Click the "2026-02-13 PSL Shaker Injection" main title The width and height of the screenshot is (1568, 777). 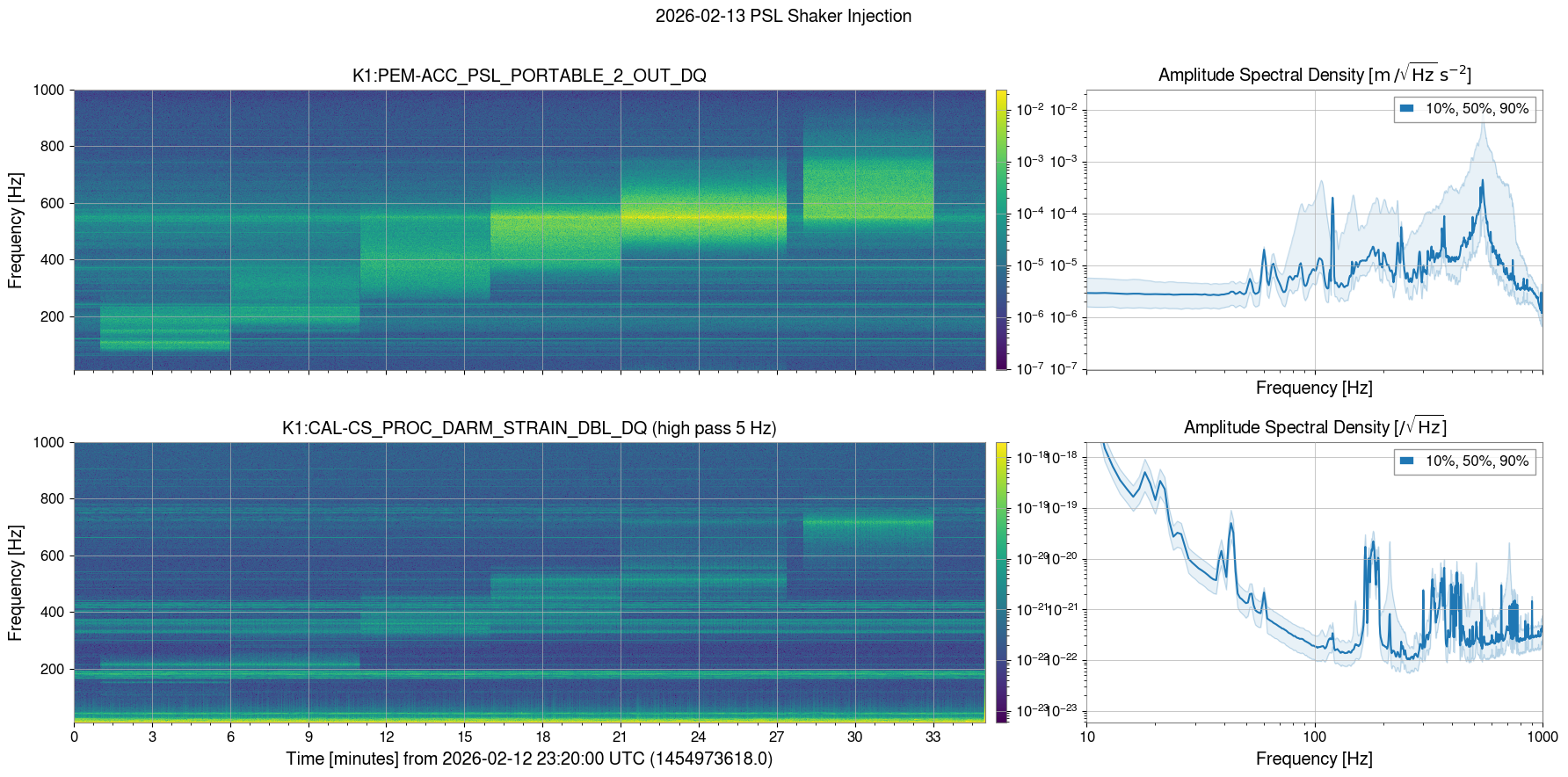click(x=783, y=16)
